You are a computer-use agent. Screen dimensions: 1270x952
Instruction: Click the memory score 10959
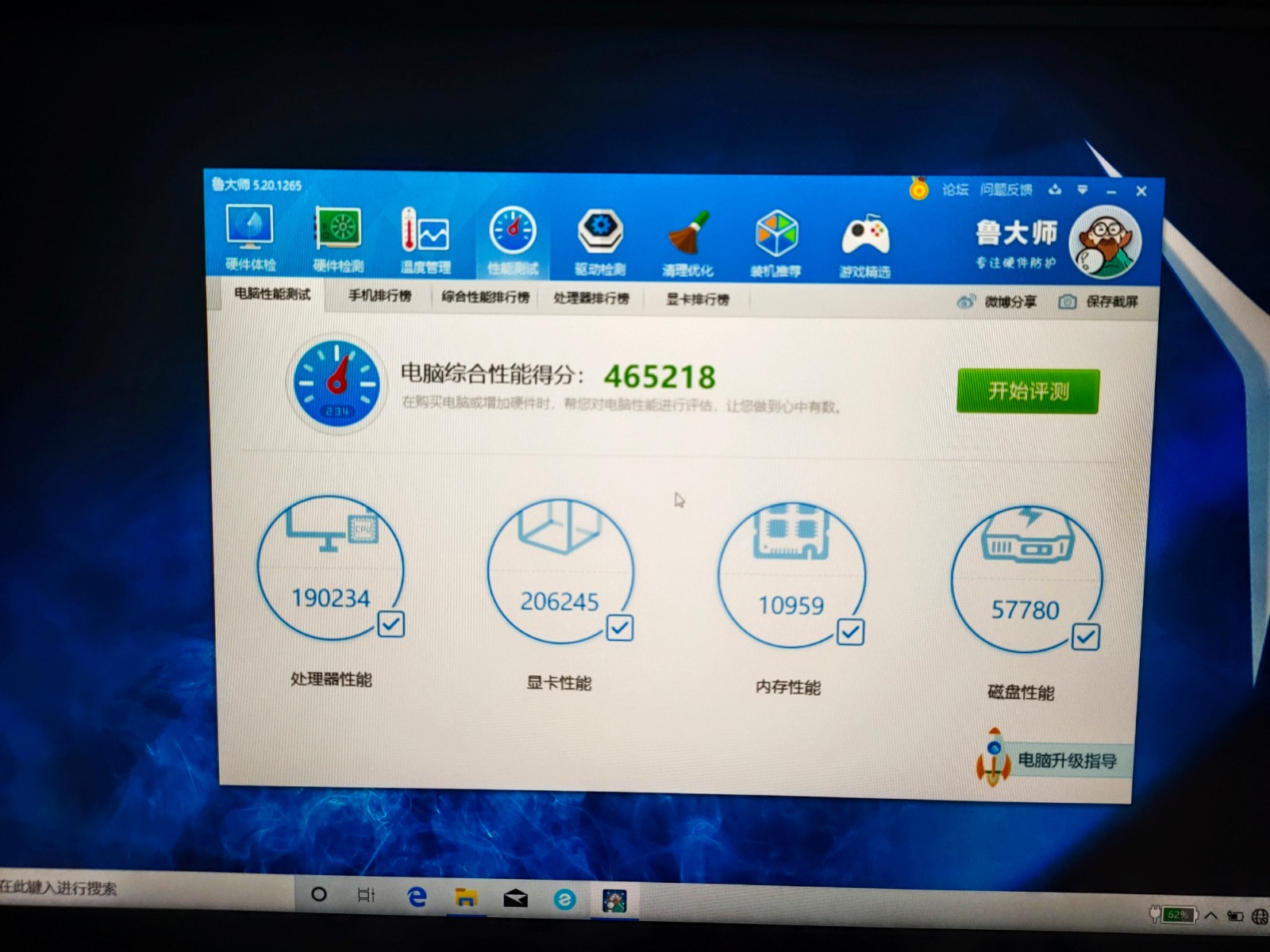pos(791,606)
